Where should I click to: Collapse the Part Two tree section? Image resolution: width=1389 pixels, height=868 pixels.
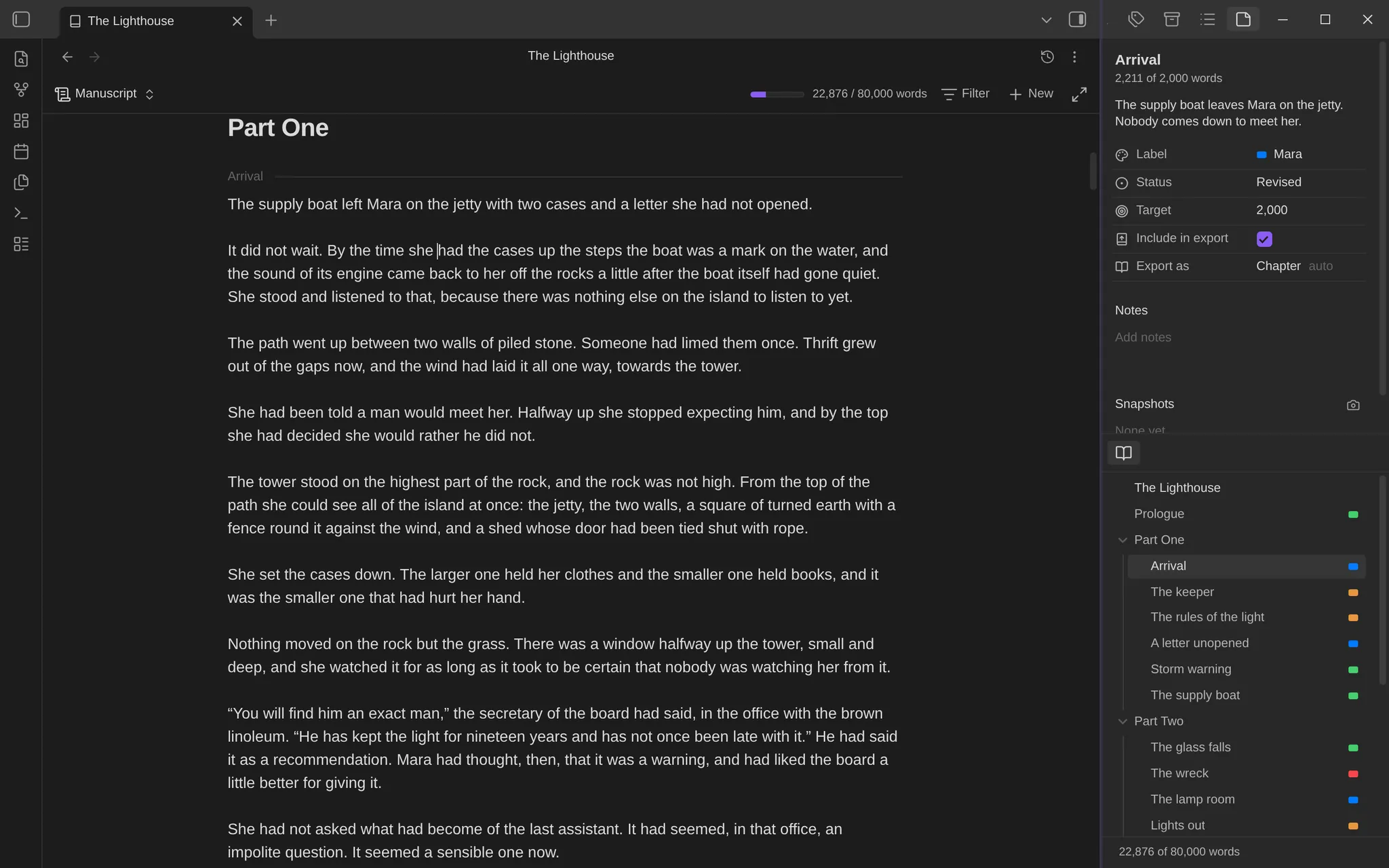1122,722
